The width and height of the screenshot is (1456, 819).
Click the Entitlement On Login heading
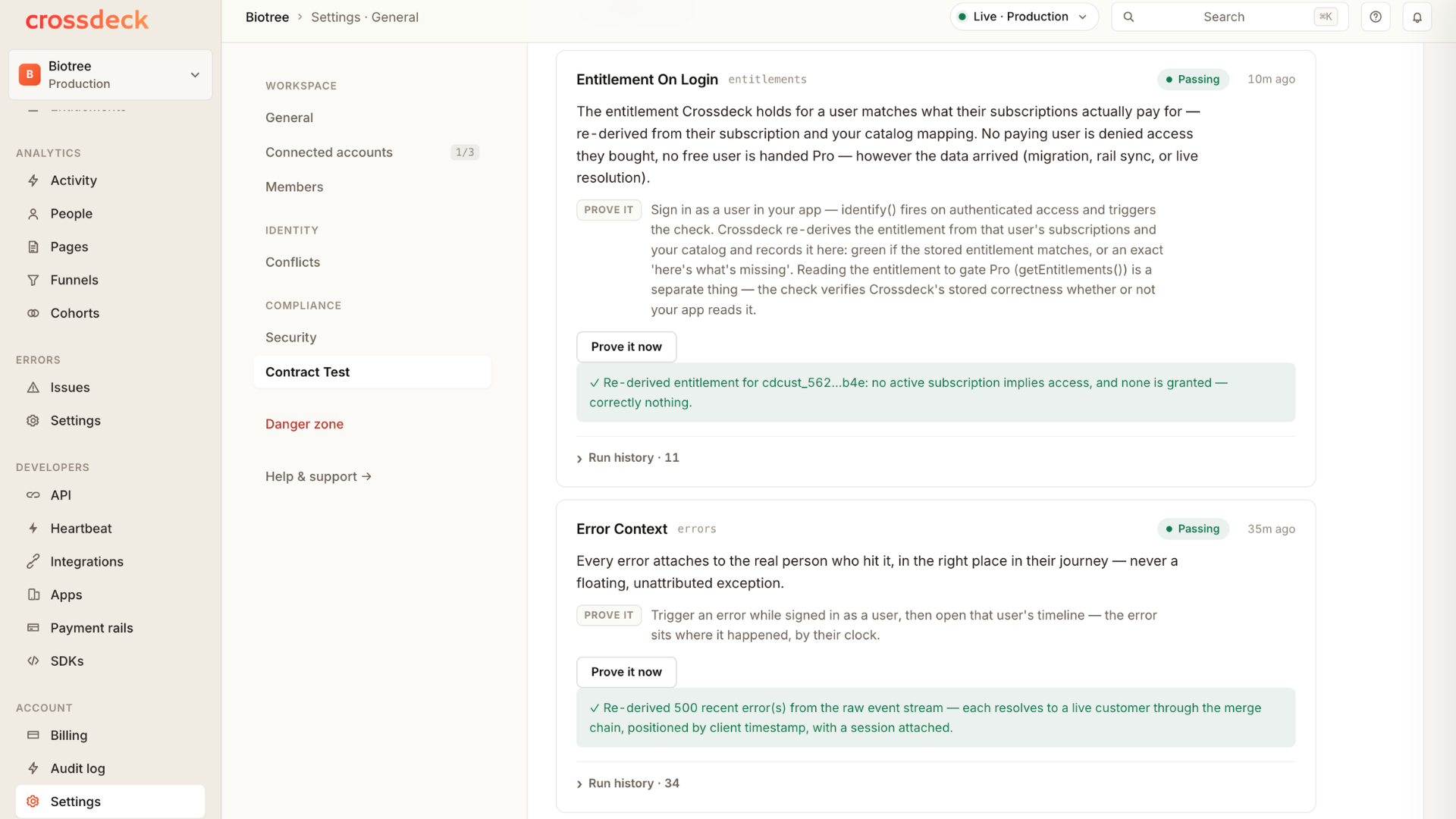click(647, 80)
